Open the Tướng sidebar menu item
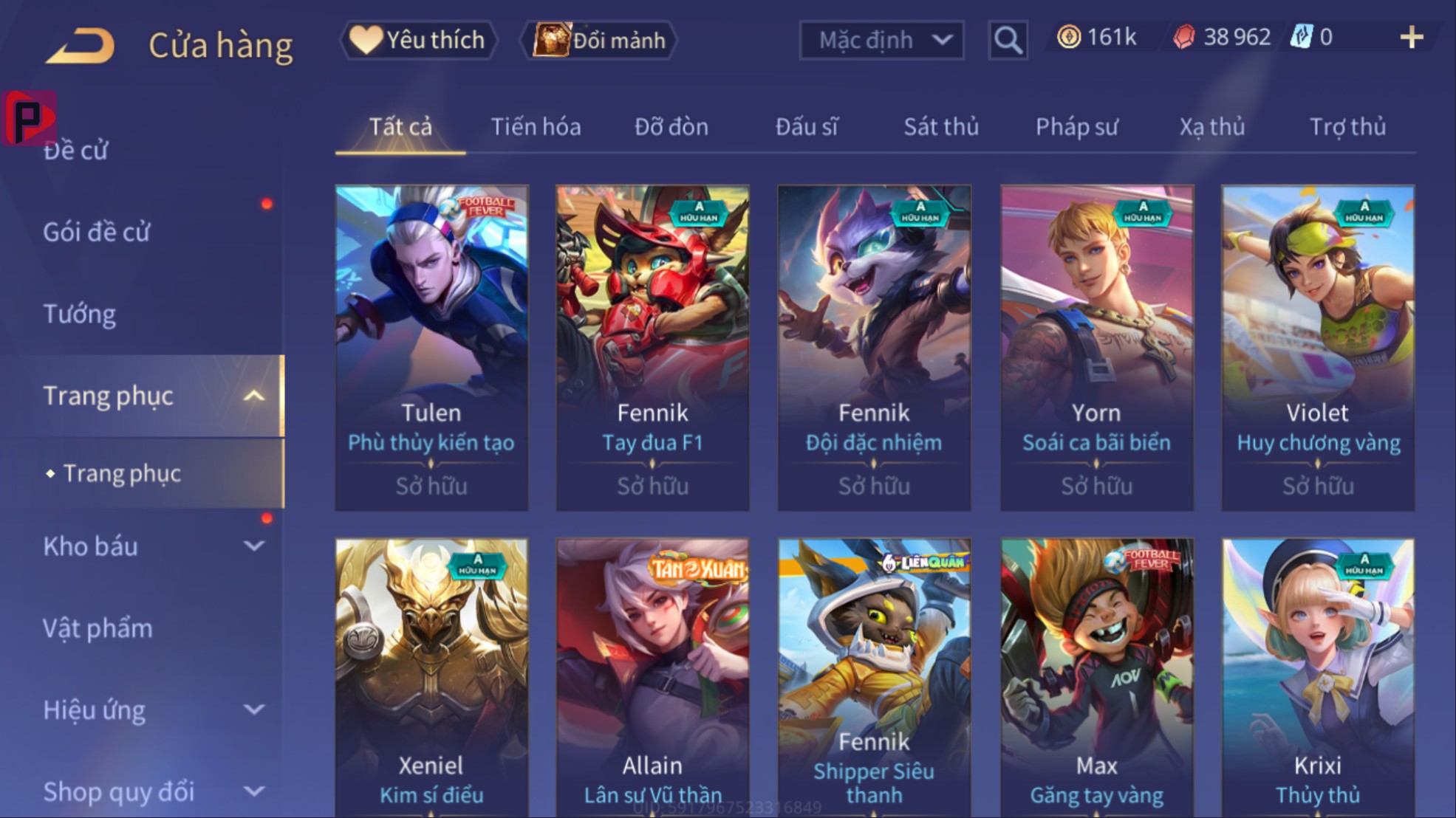 pos(80,315)
